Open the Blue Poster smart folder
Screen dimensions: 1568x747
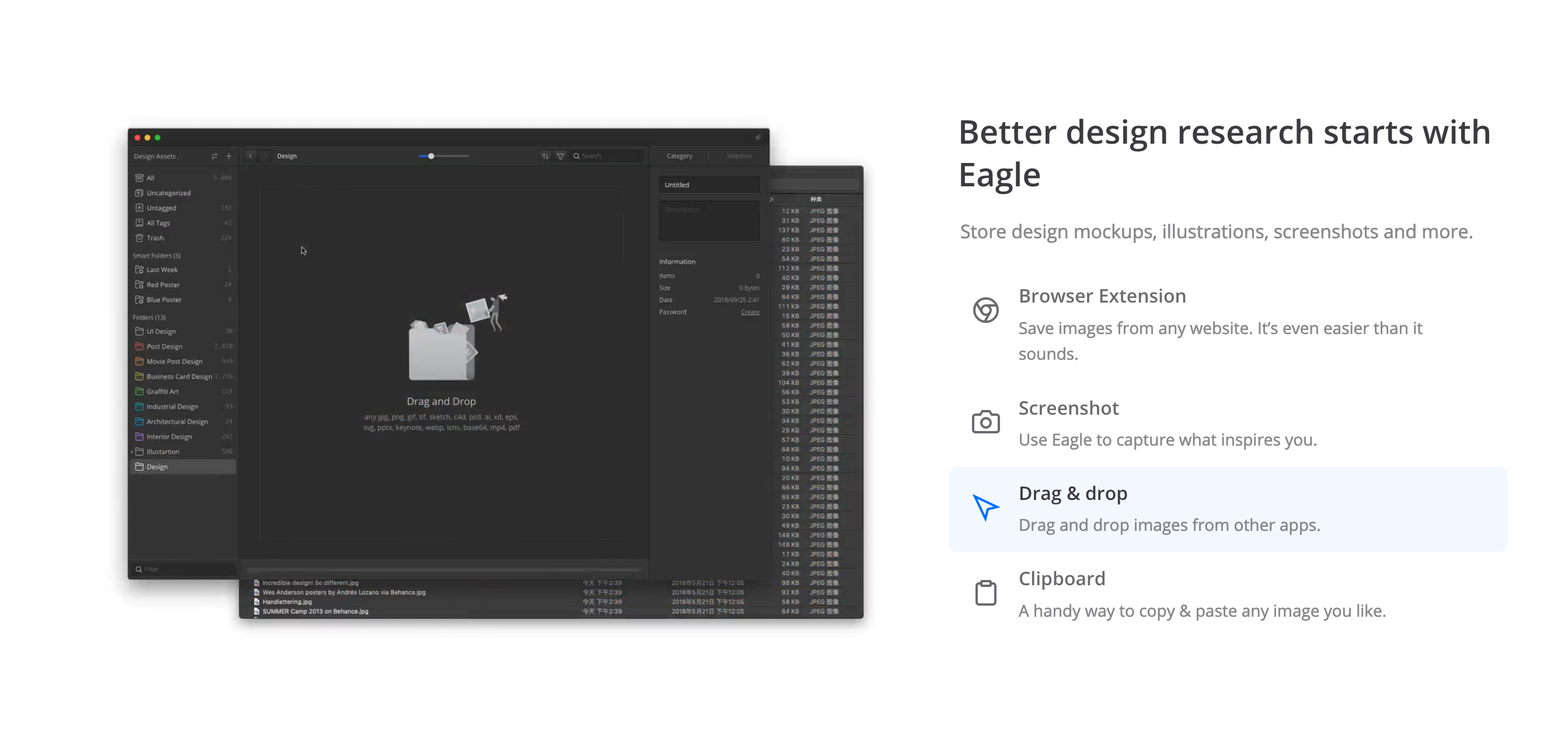point(183,300)
